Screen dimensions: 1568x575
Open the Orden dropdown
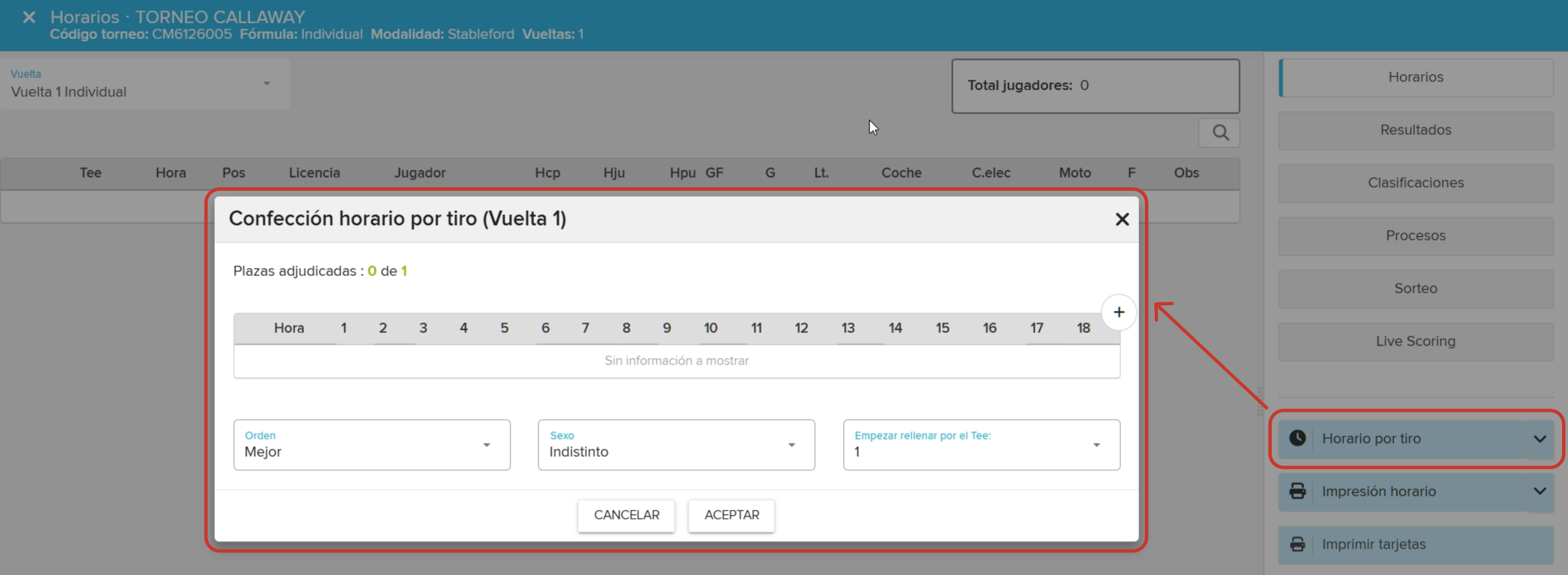pos(371,445)
